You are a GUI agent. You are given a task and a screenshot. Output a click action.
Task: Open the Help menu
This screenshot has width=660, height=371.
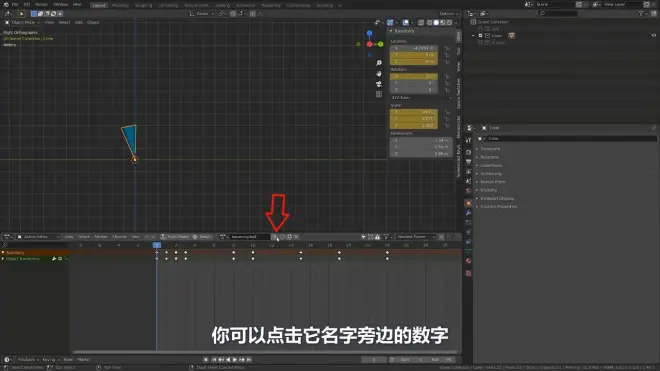(x=77, y=4)
